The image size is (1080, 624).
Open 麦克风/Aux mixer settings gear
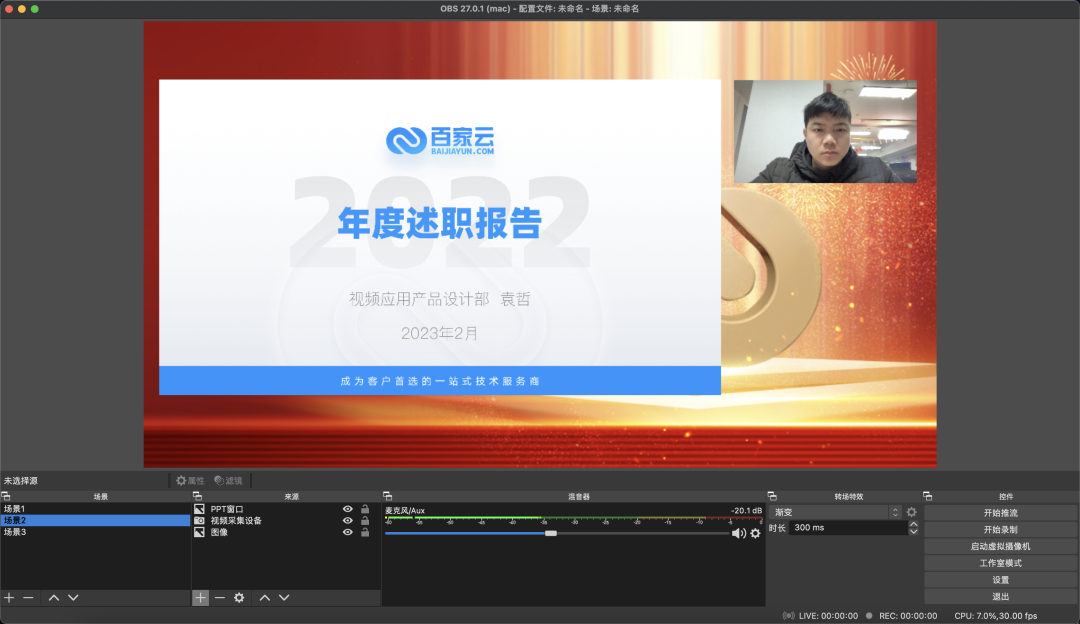coord(755,533)
